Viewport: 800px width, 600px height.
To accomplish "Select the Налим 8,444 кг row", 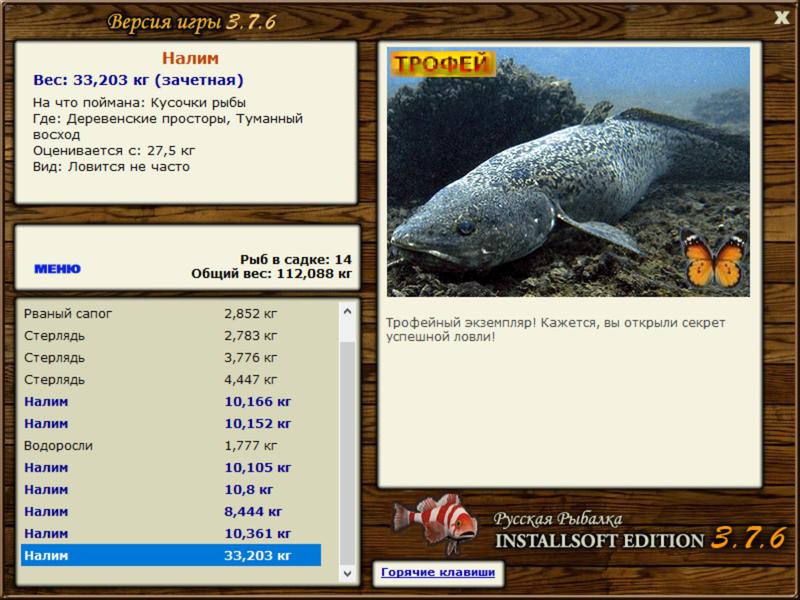I will tap(171, 511).
